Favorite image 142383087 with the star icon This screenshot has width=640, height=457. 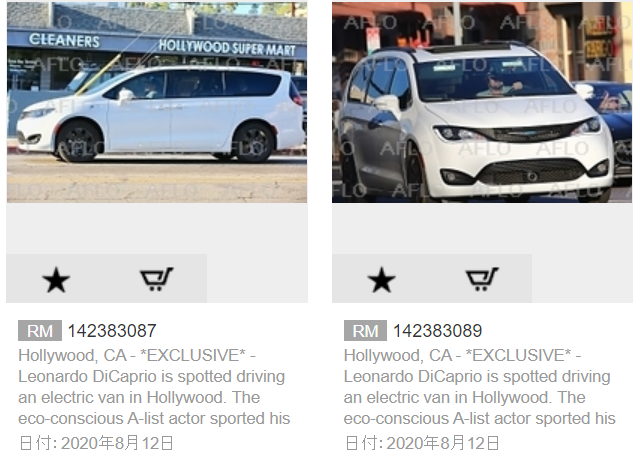point(56,280)
